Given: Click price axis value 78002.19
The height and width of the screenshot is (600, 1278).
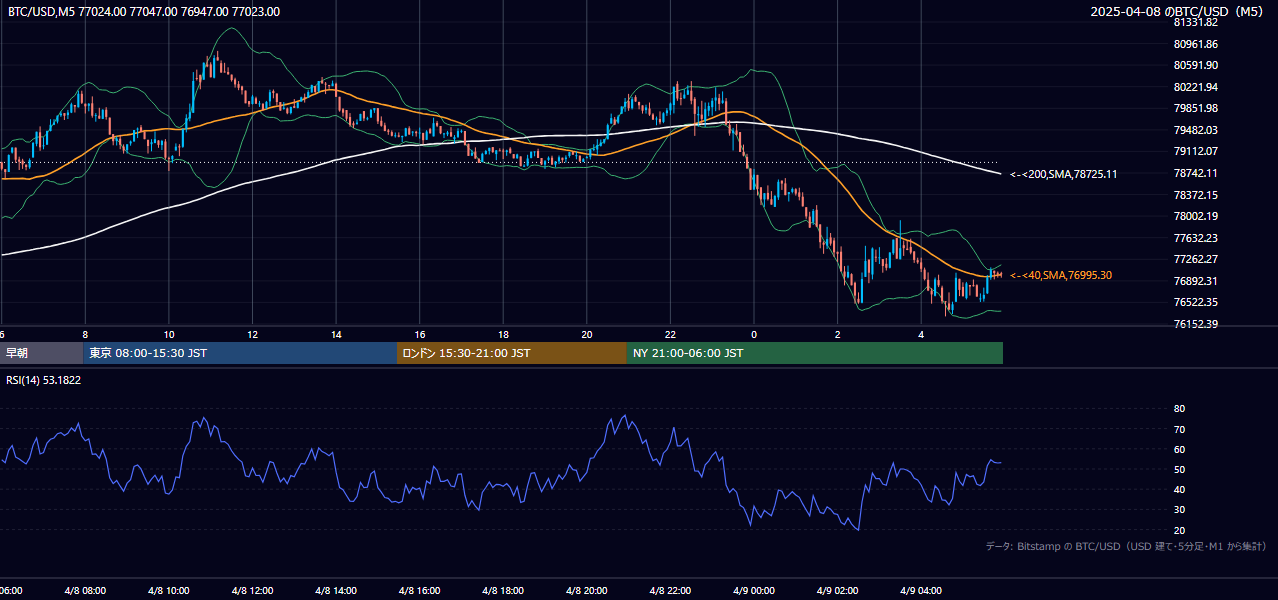Looking at the screenshot, I should click(x=1195, y=216).
